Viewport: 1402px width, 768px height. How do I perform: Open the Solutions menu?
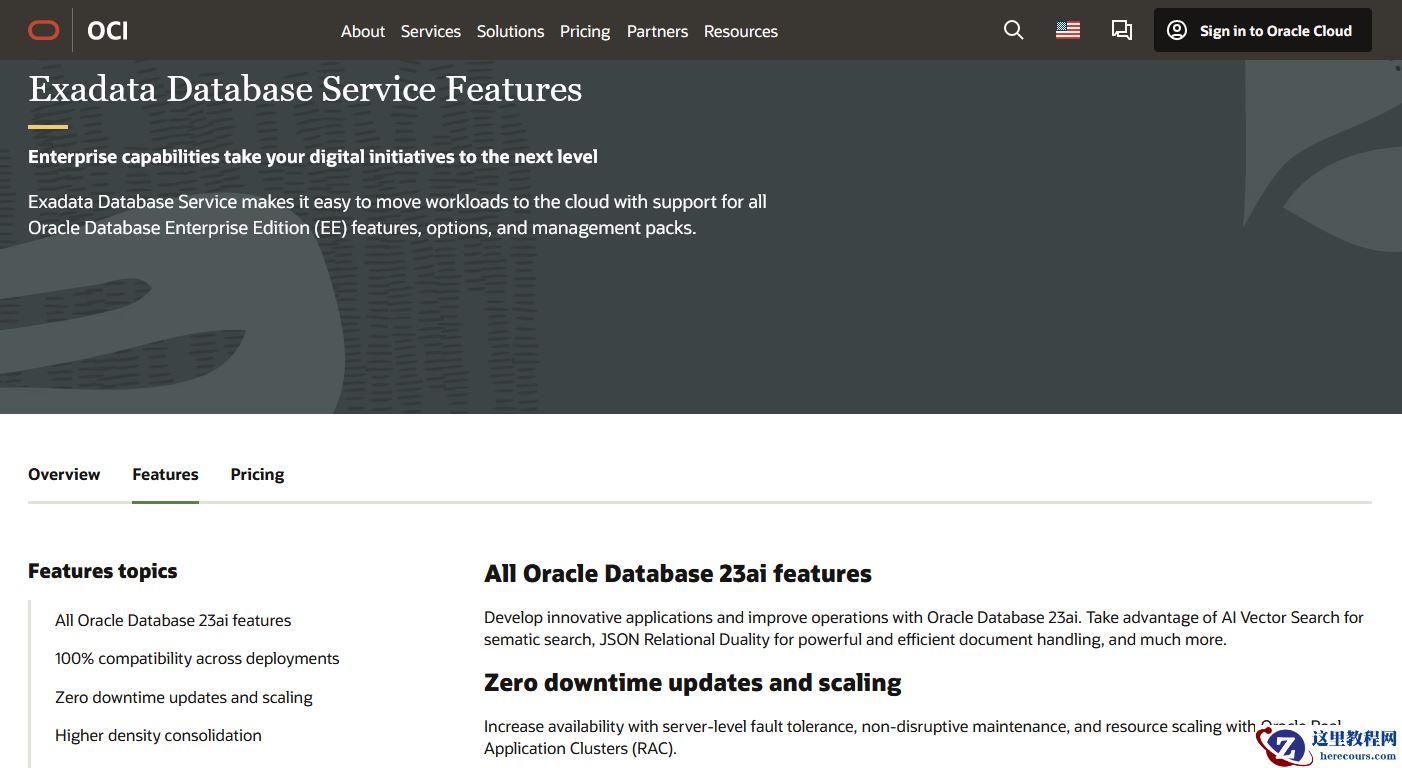click(510, 31)
